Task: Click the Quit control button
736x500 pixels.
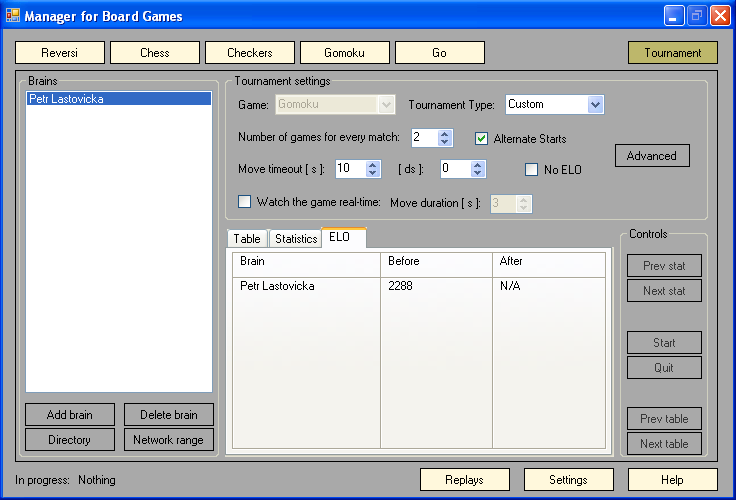Action: pyautogui.click(x=664, y=368)
